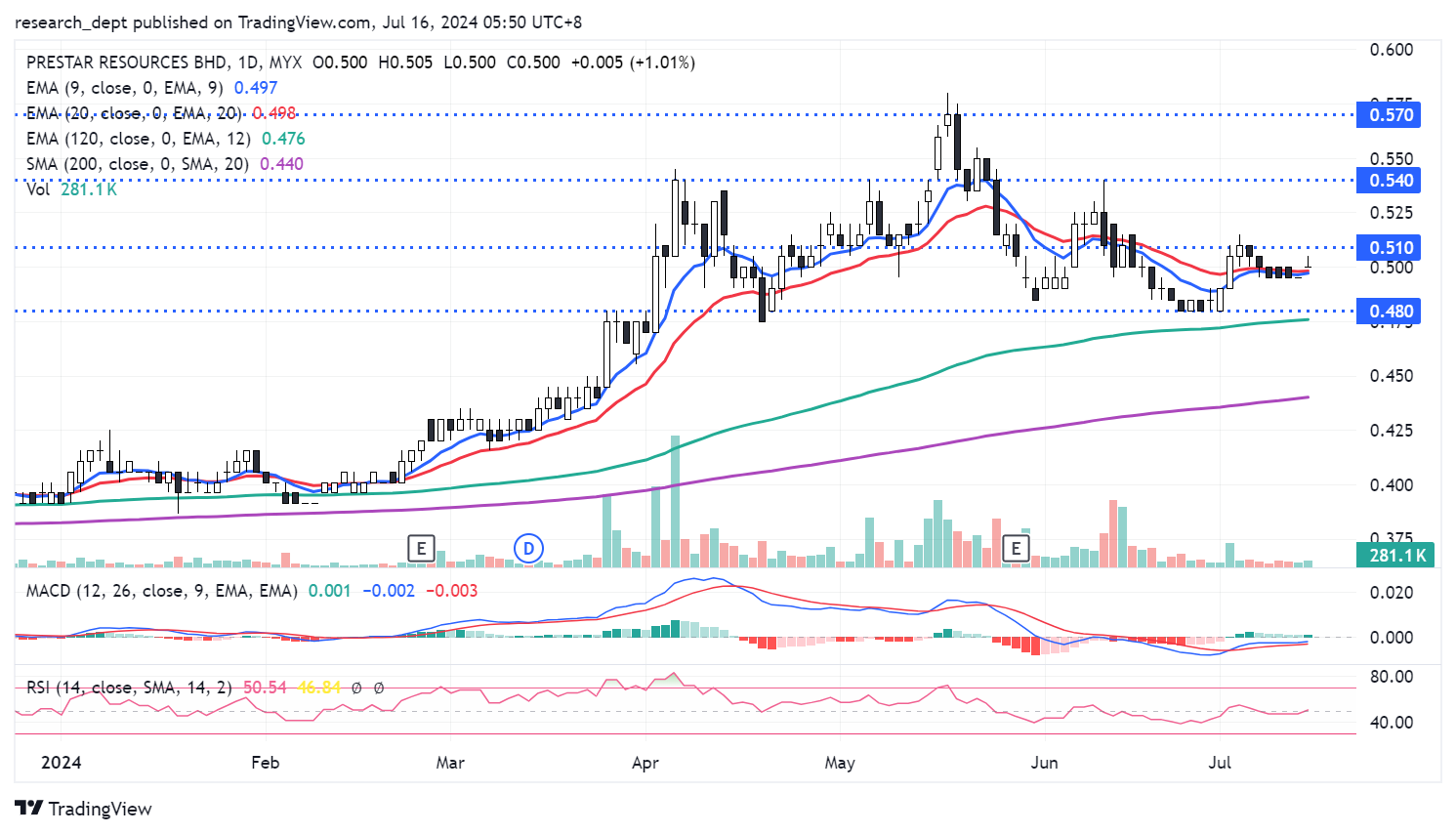Select the 0.570 horizontal line price label
Viewport: 1456px width, 834px height.
point(1391,115)
